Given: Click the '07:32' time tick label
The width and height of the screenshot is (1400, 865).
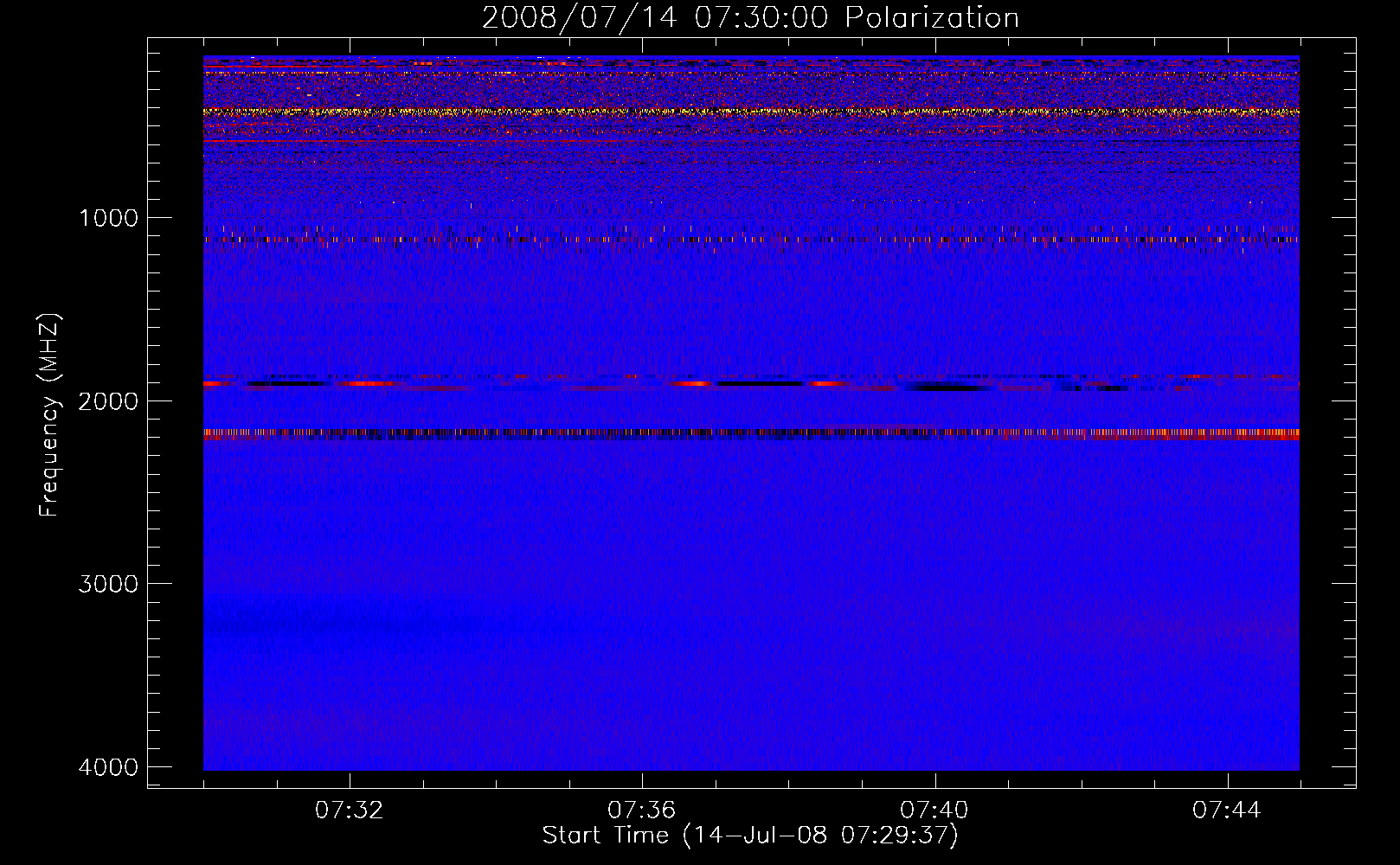Looking at the screenshot, I should coord(349,811).
